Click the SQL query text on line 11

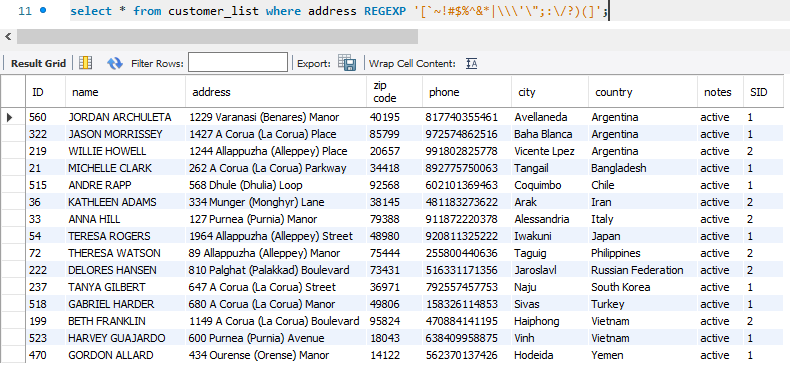coord(339,11)
